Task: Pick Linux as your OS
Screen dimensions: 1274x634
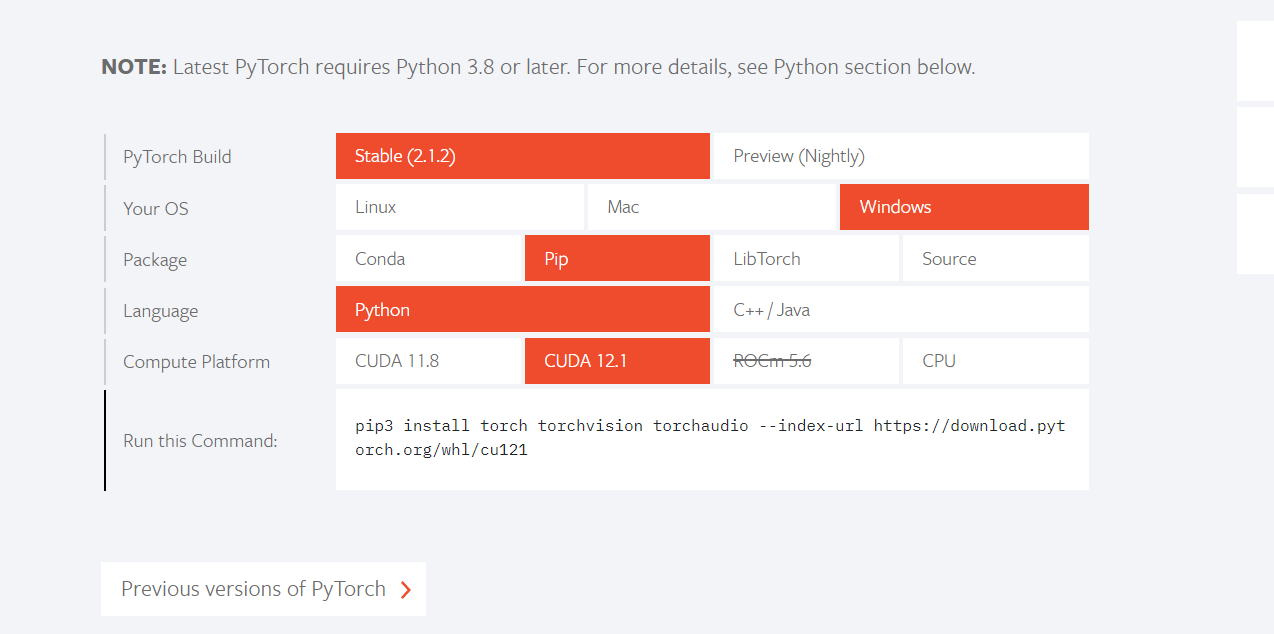Action: click(x=460, y=207)
